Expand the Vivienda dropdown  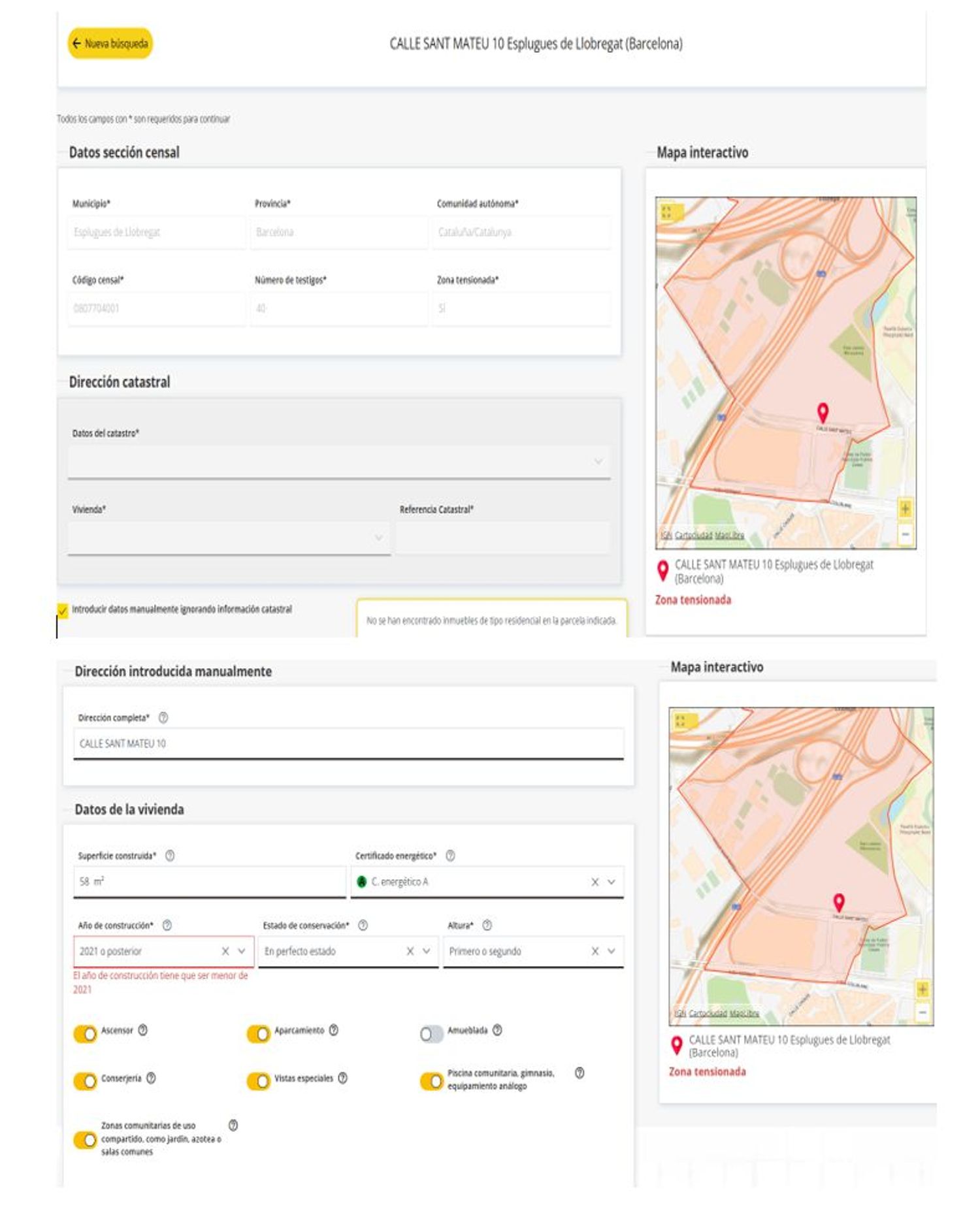point(229,538)
